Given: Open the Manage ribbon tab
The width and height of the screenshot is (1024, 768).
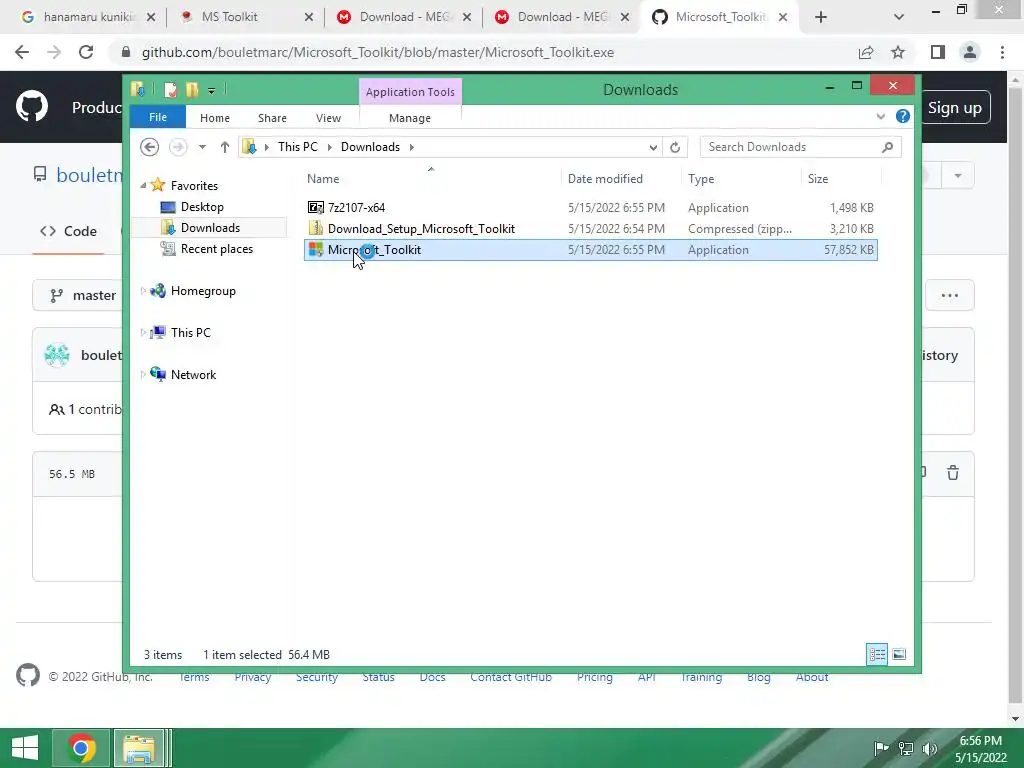Looking at the screenshot, I should click(410, 118).
